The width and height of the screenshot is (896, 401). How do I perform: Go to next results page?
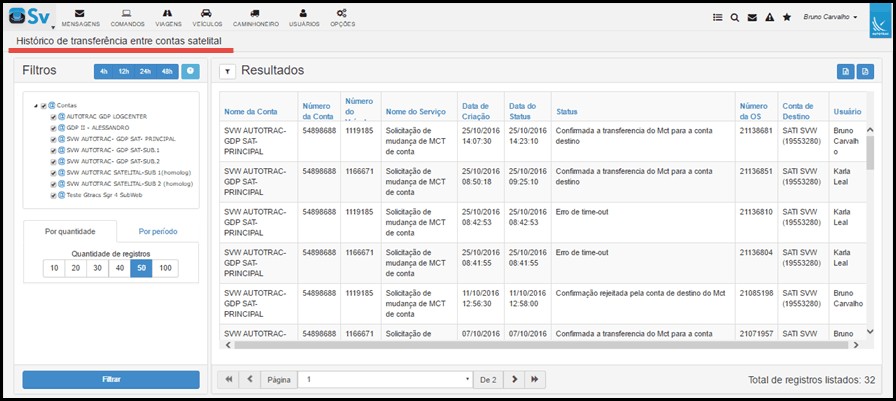coord(514,379)
